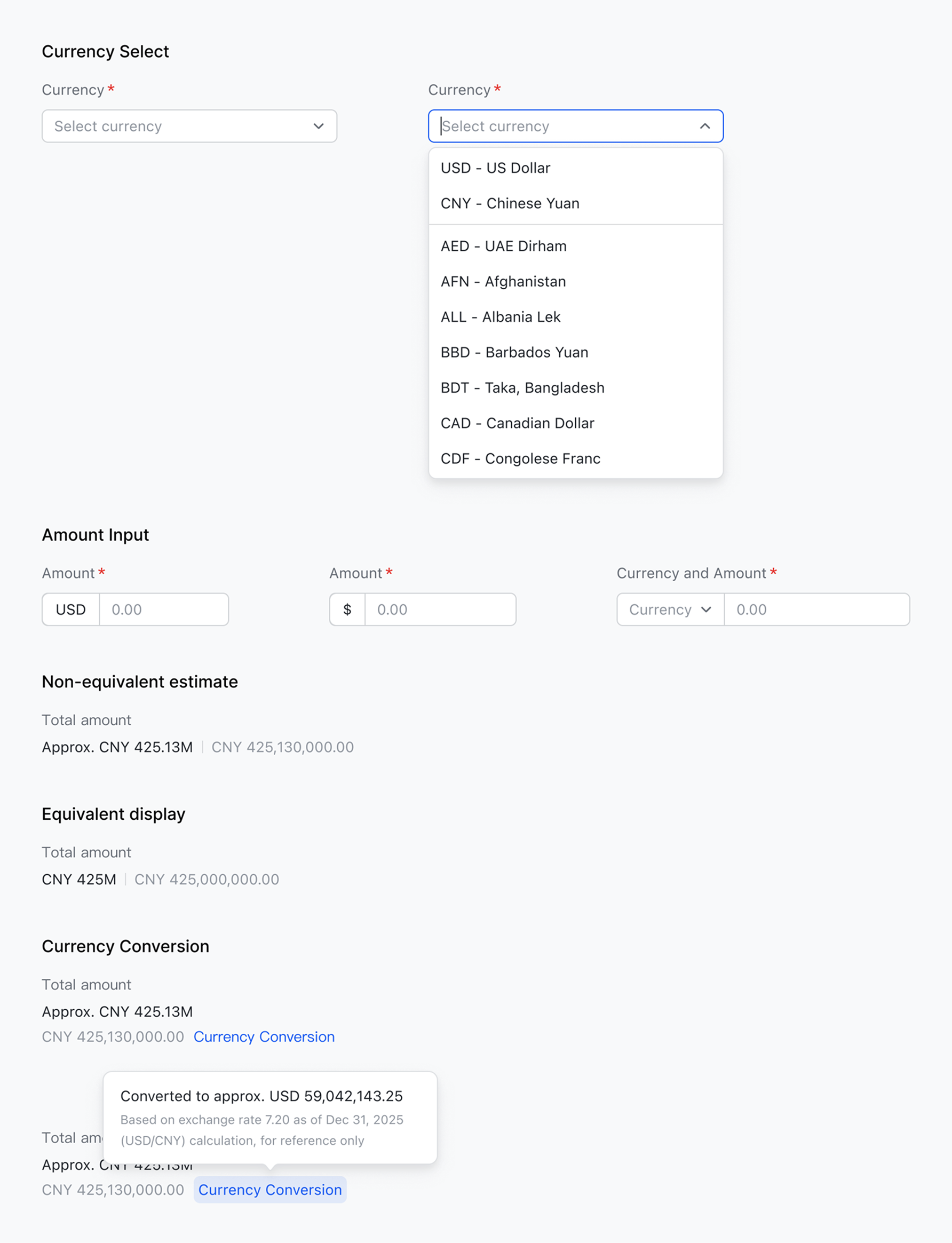The image size is (952, 1243).
Task: Click the $ prefix symbol on the Amount field
Action: 347,609
